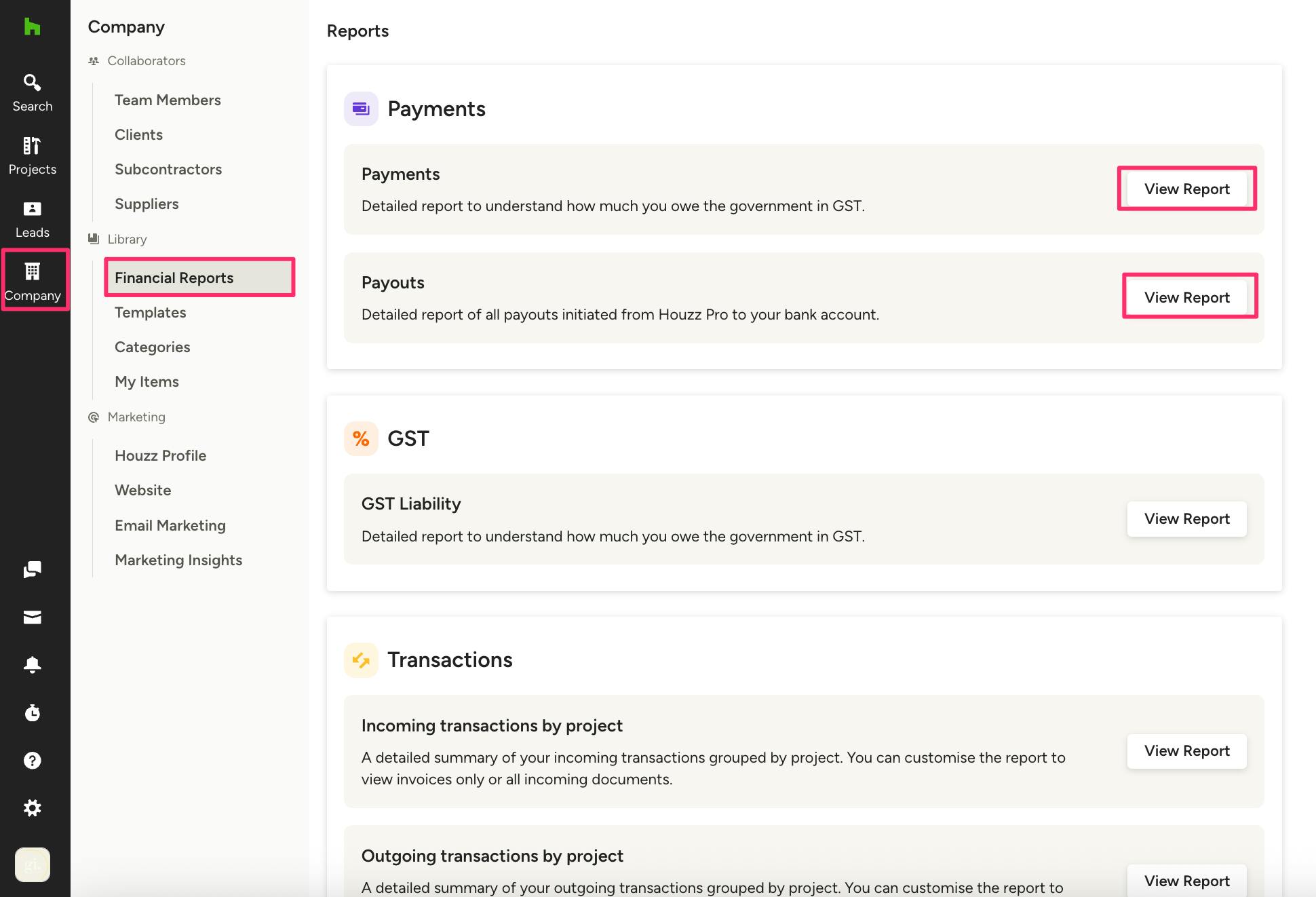The height and width of the screenshot is (897, 1316).
Task: Show notifications bell
Action: point(32,665)
